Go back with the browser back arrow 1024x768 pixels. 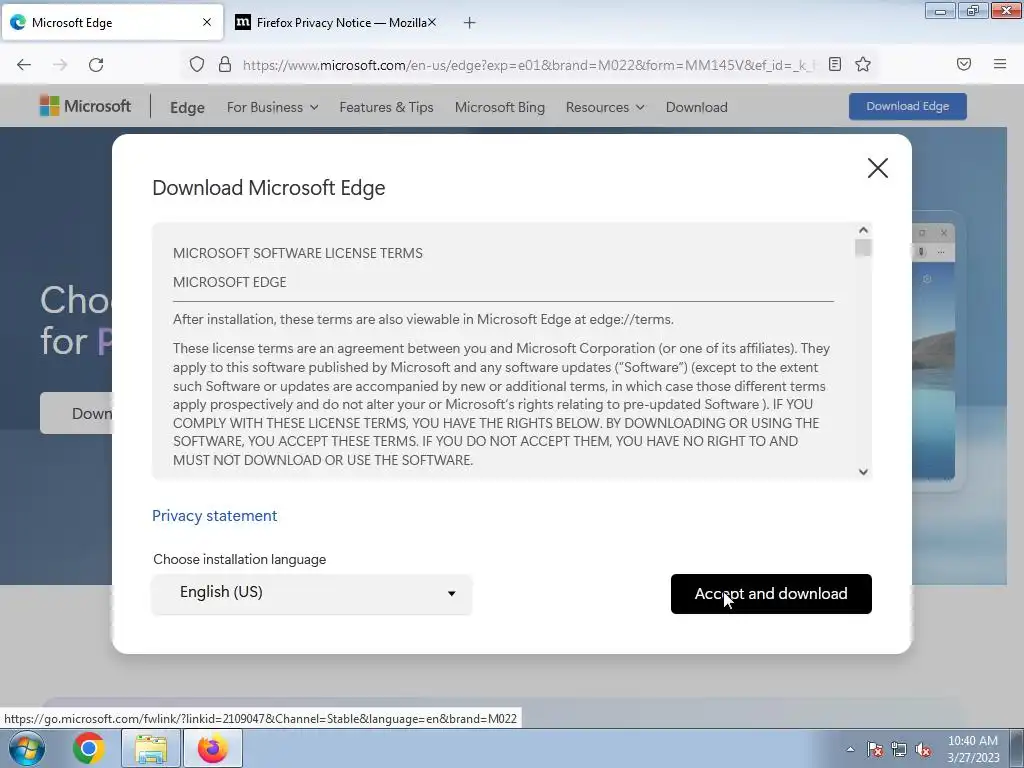pyautogui.click(x=24, y=65)
